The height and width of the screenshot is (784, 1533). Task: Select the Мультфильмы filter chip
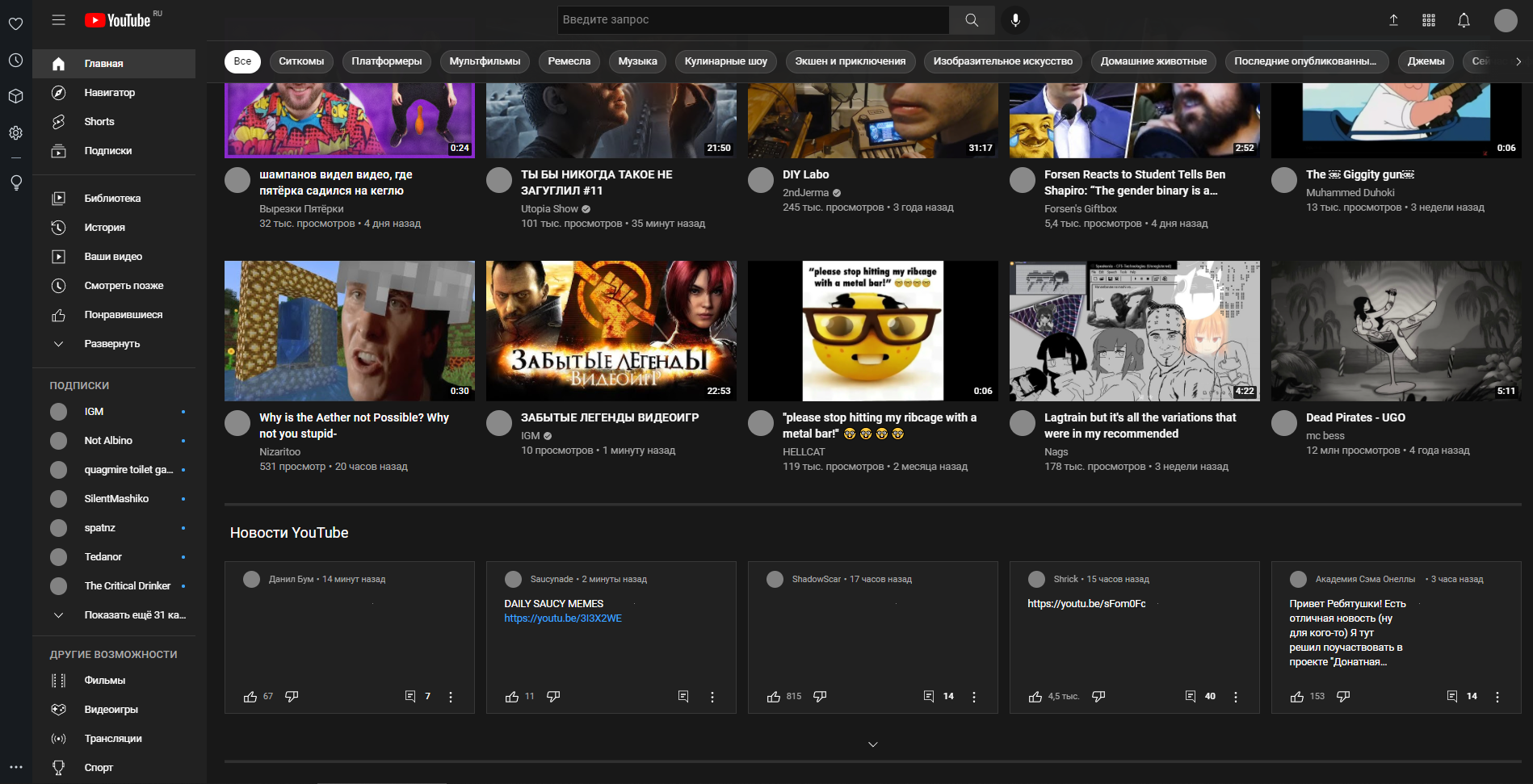click(485, 61)
